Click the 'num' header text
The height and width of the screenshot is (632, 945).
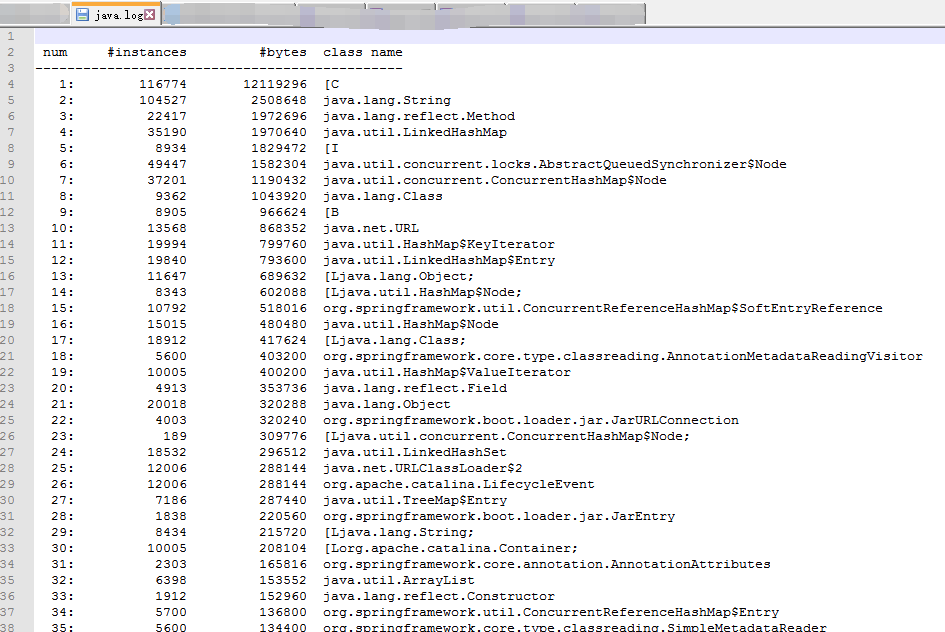55,52
